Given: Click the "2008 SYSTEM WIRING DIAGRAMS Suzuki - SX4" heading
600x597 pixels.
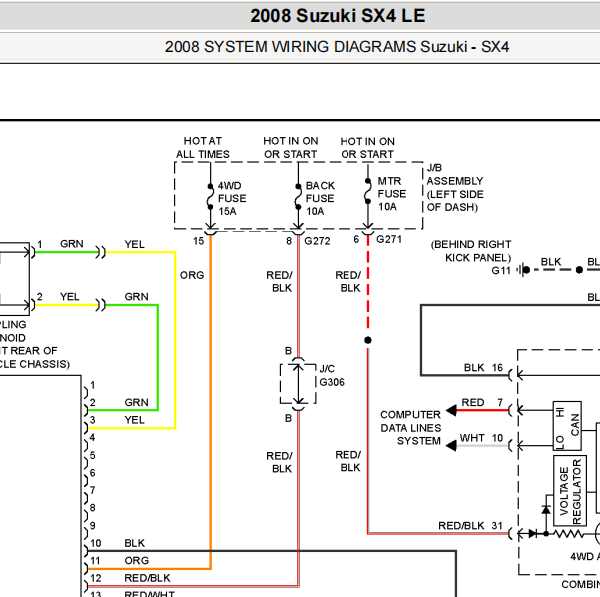Looking at the screenshot, I should pyautogui.click(x=337, y=47).
